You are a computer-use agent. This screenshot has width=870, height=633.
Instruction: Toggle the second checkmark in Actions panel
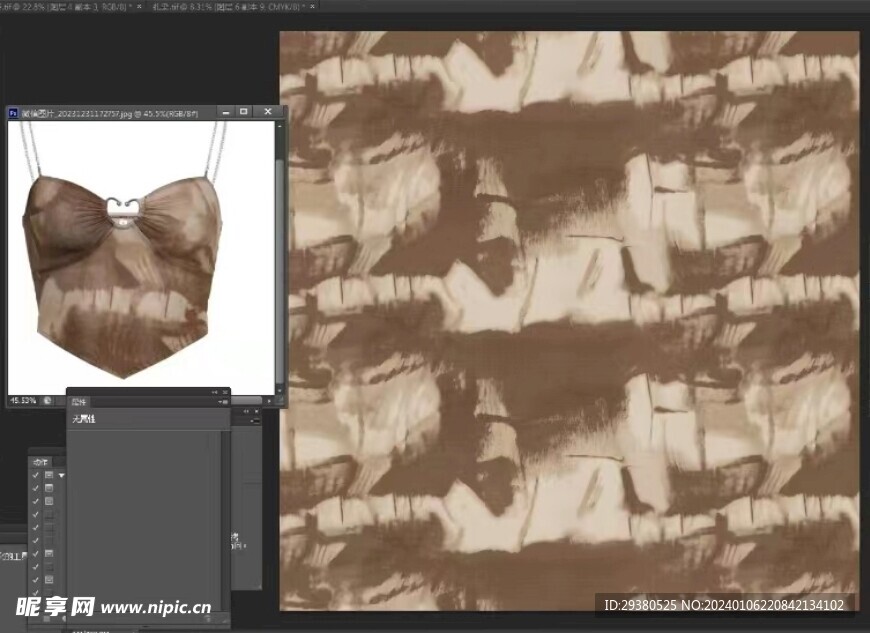36,488
